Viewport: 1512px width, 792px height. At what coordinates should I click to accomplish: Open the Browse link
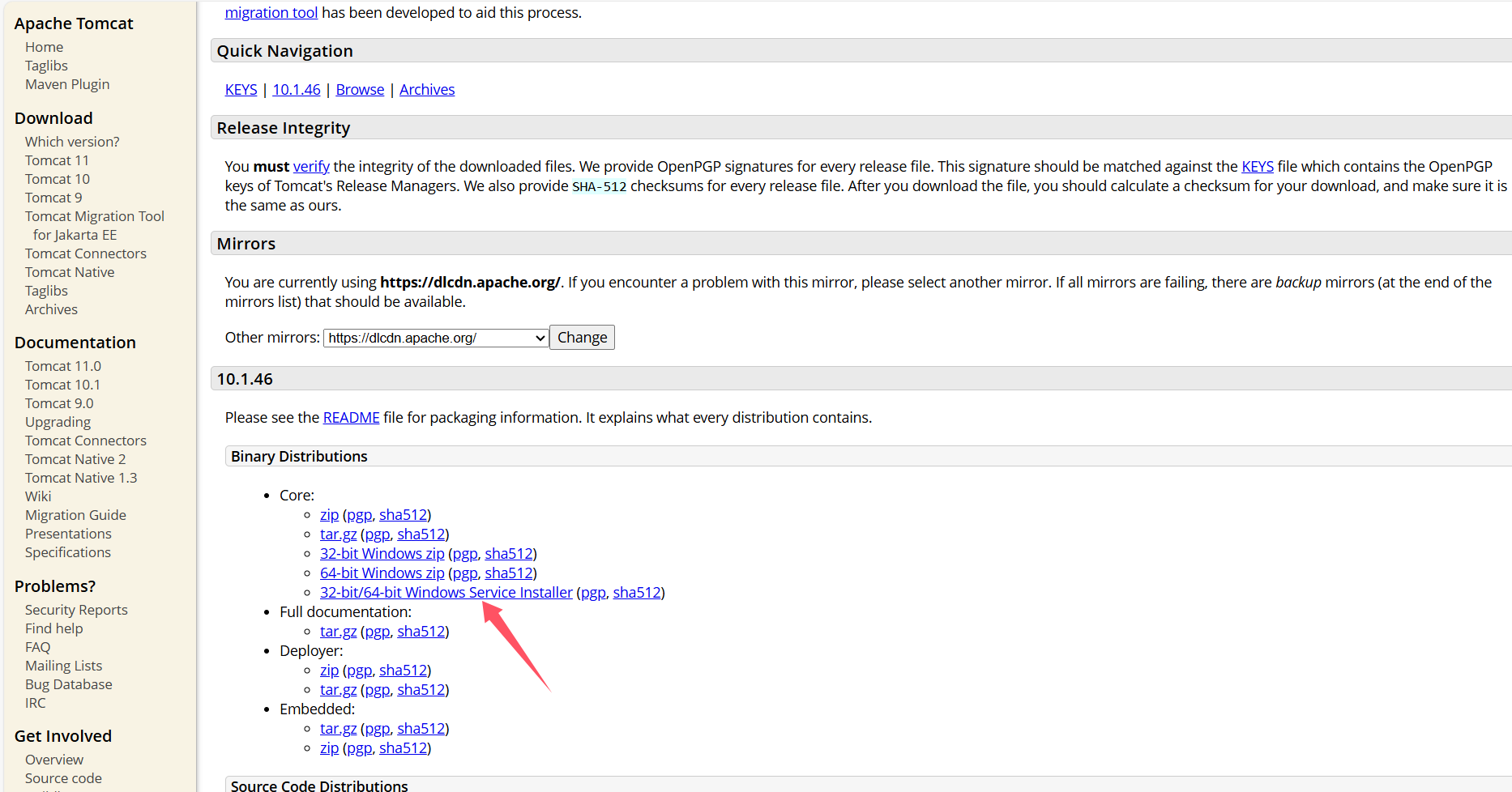tap(360, 90)
